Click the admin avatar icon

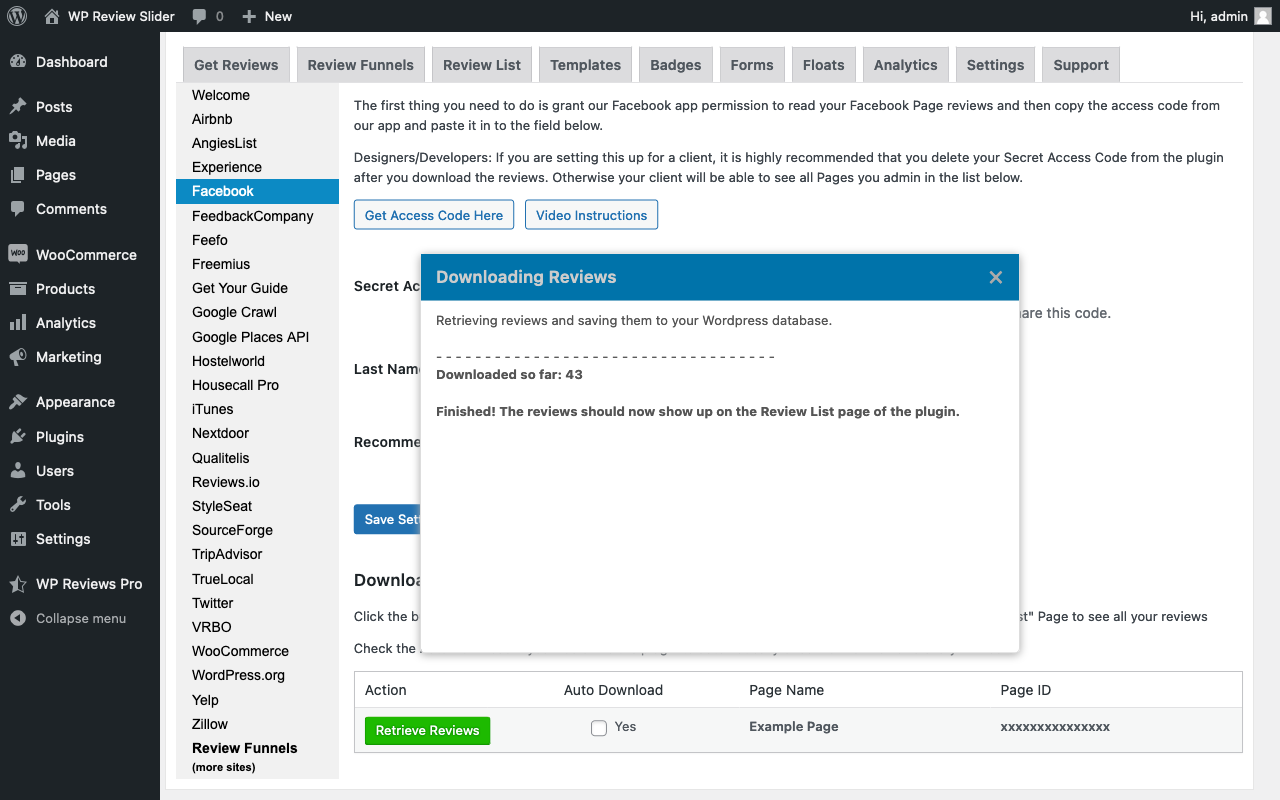[x=1263, y=16]
